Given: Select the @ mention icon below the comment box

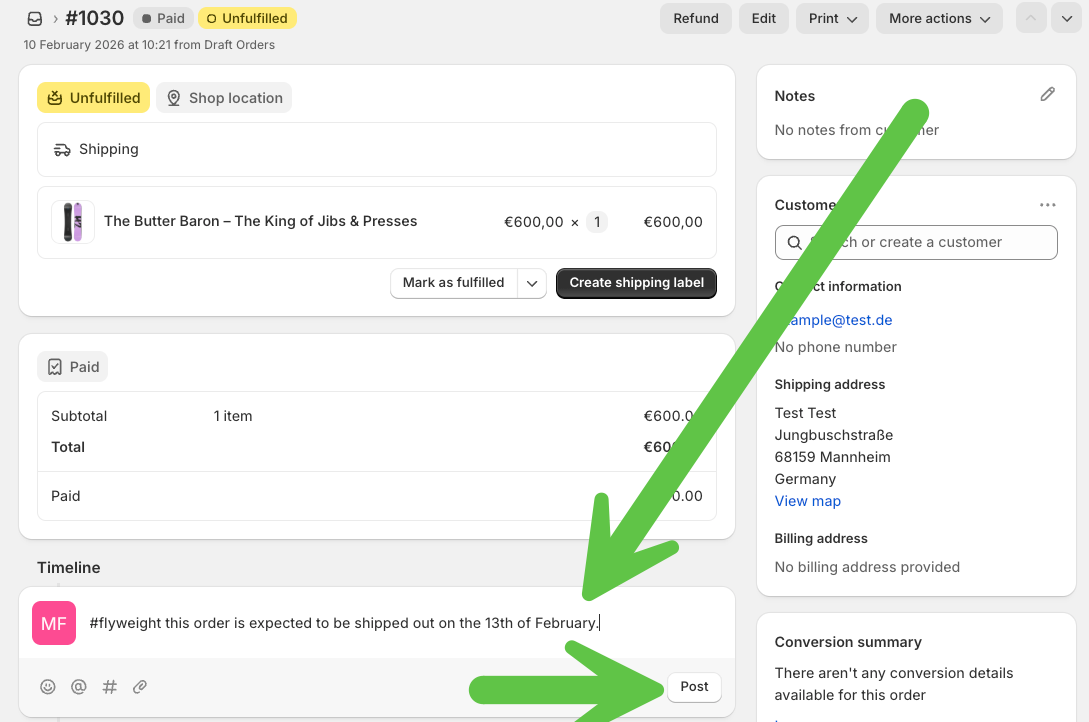Looking at the screenshot, I should [78, 687].
